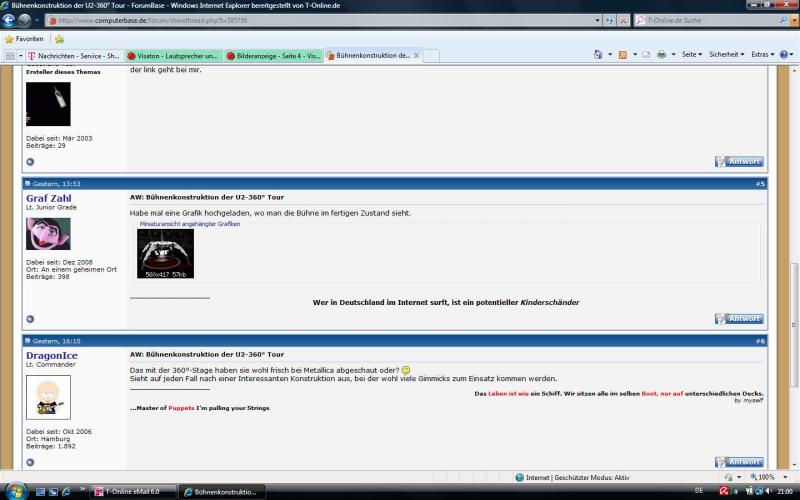Click the Read Mail icon in command bar
The height and width of the screenshot is (500, 800).
[646, 55]
